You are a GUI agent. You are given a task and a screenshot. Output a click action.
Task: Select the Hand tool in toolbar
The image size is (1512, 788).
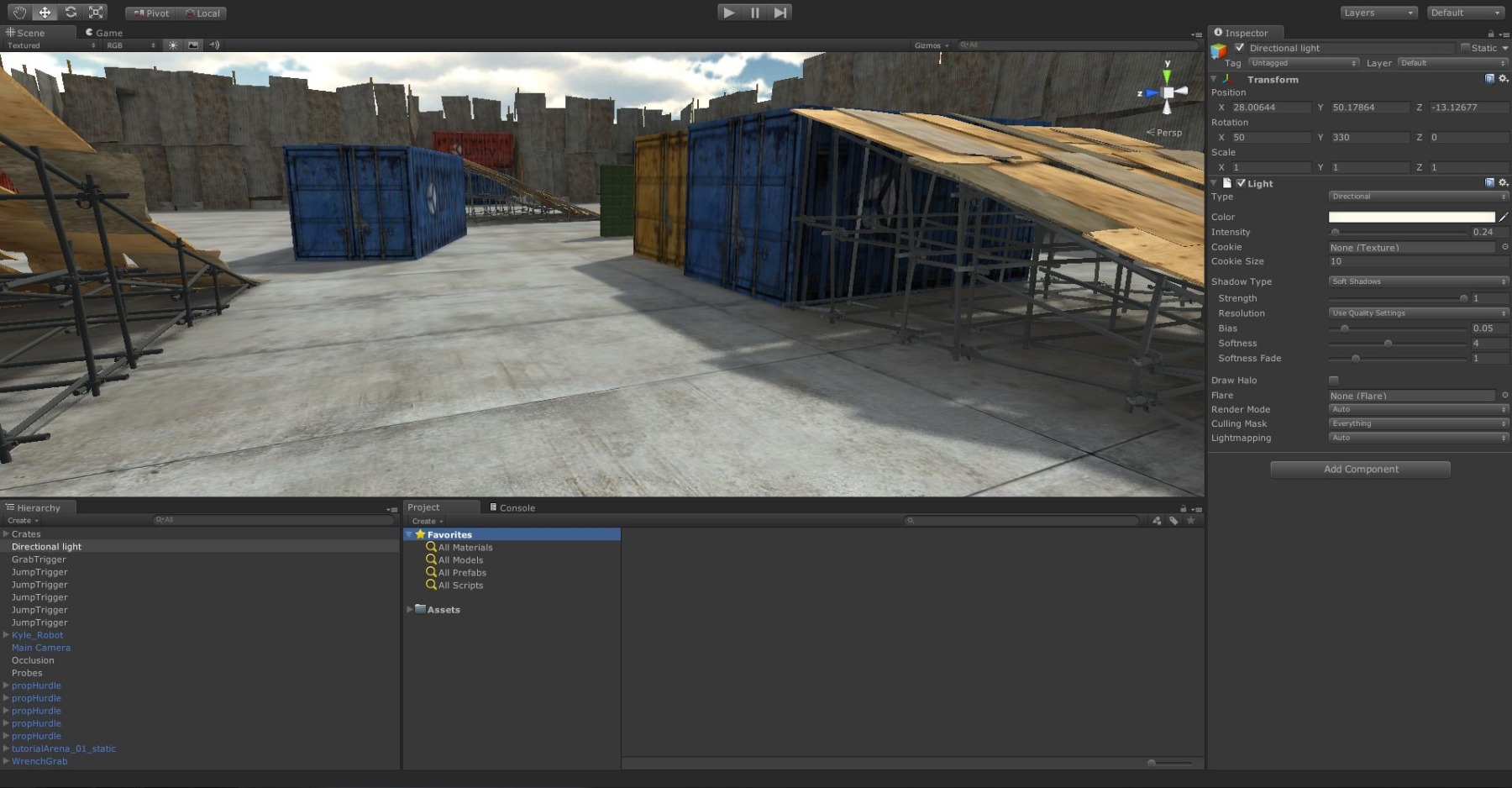[19, 13]
